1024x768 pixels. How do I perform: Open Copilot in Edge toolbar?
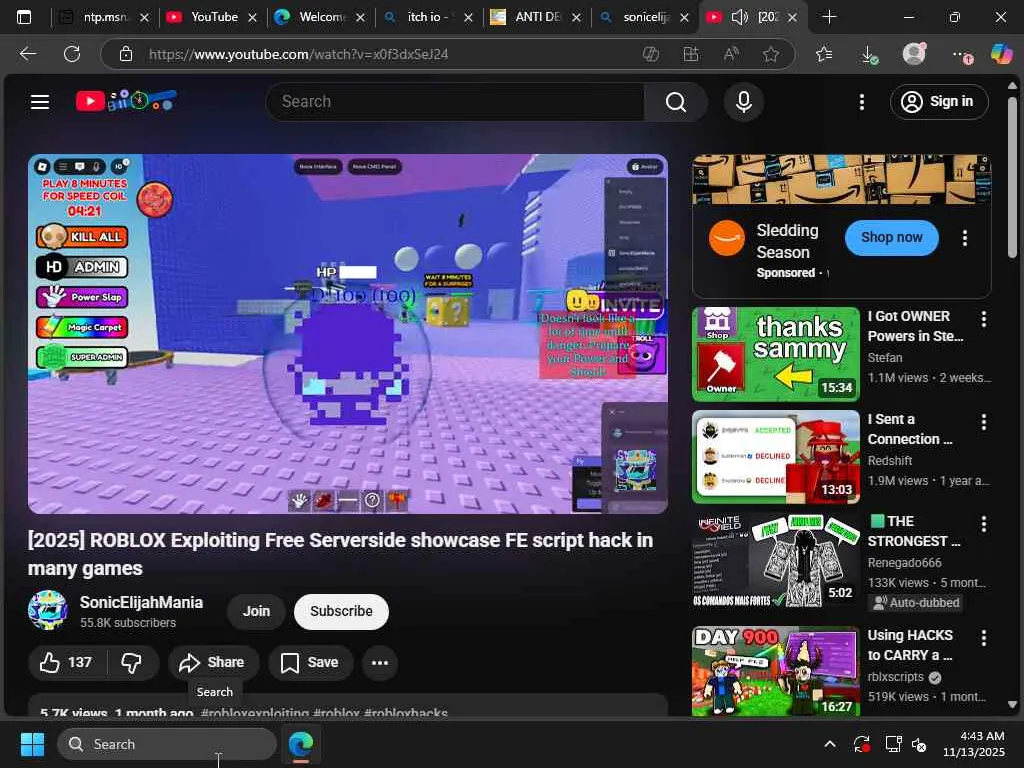pos(1001,54)
